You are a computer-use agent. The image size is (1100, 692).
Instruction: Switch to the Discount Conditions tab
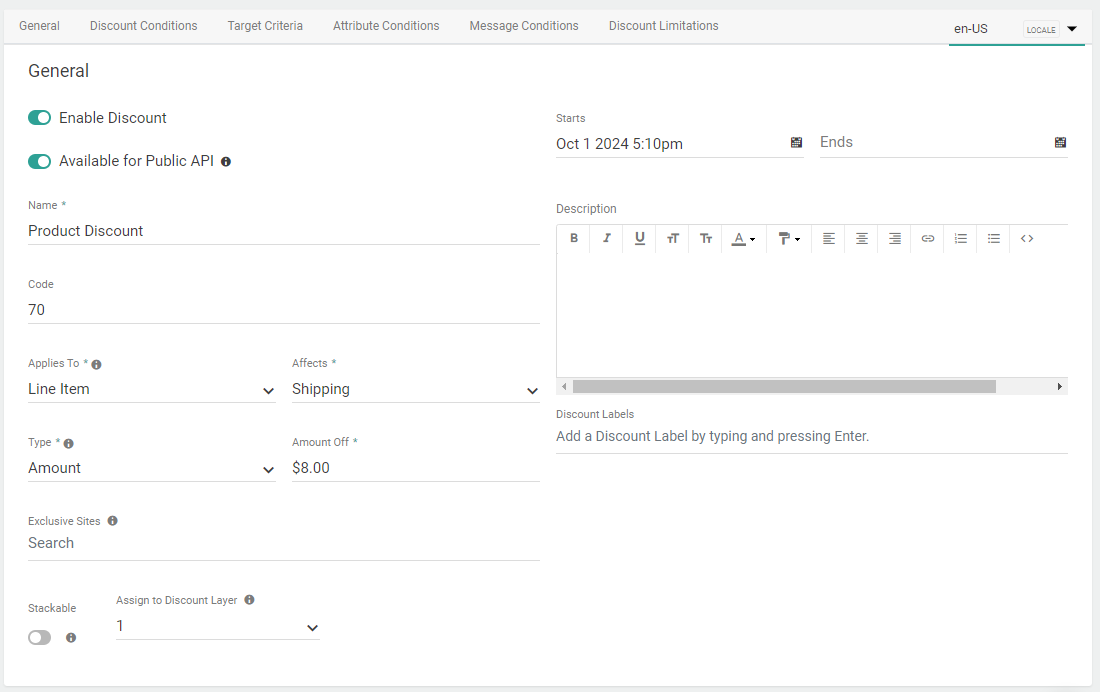[x=143, y=25]
